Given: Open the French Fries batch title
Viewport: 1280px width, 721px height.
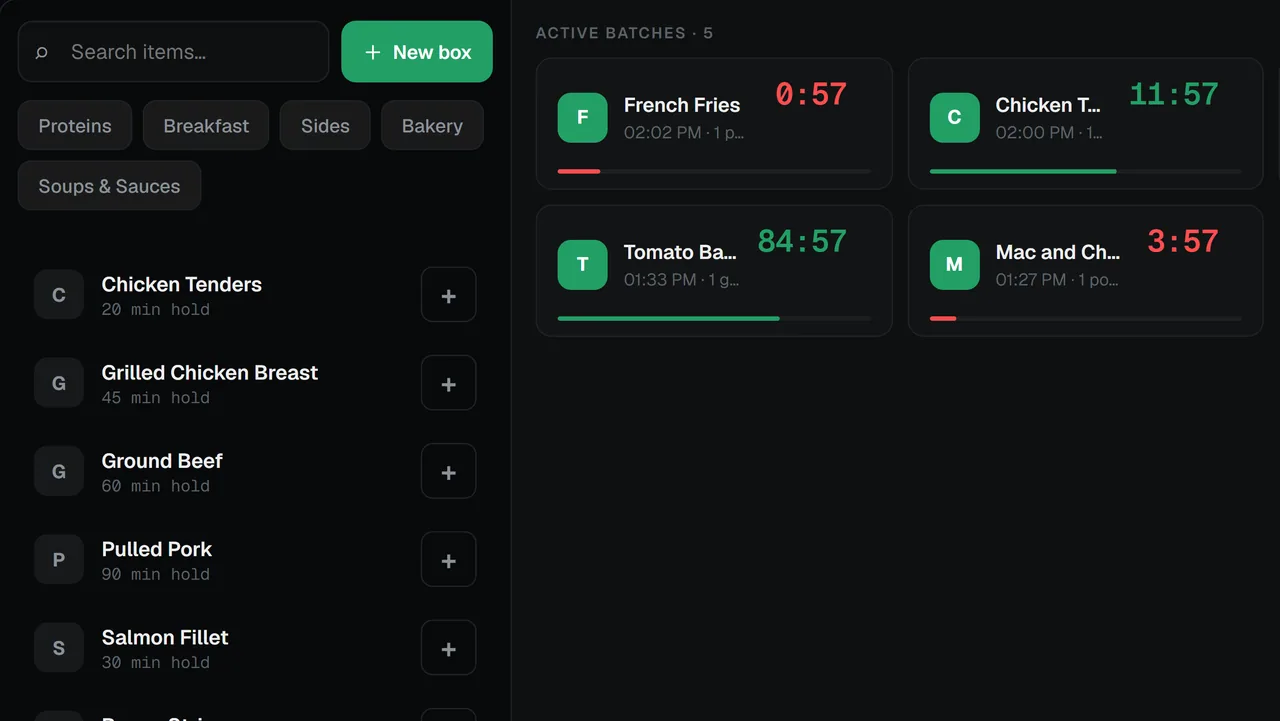Looking at the screenshot, I should click(682, 105).
